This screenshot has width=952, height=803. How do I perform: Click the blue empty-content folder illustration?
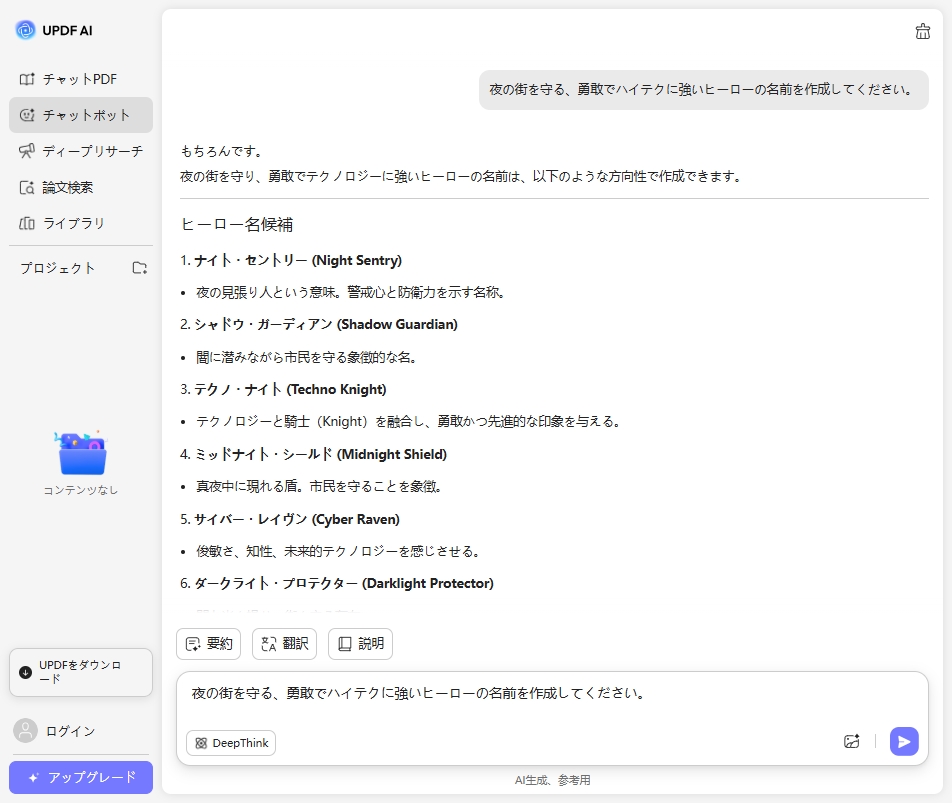tap(81, 453)
